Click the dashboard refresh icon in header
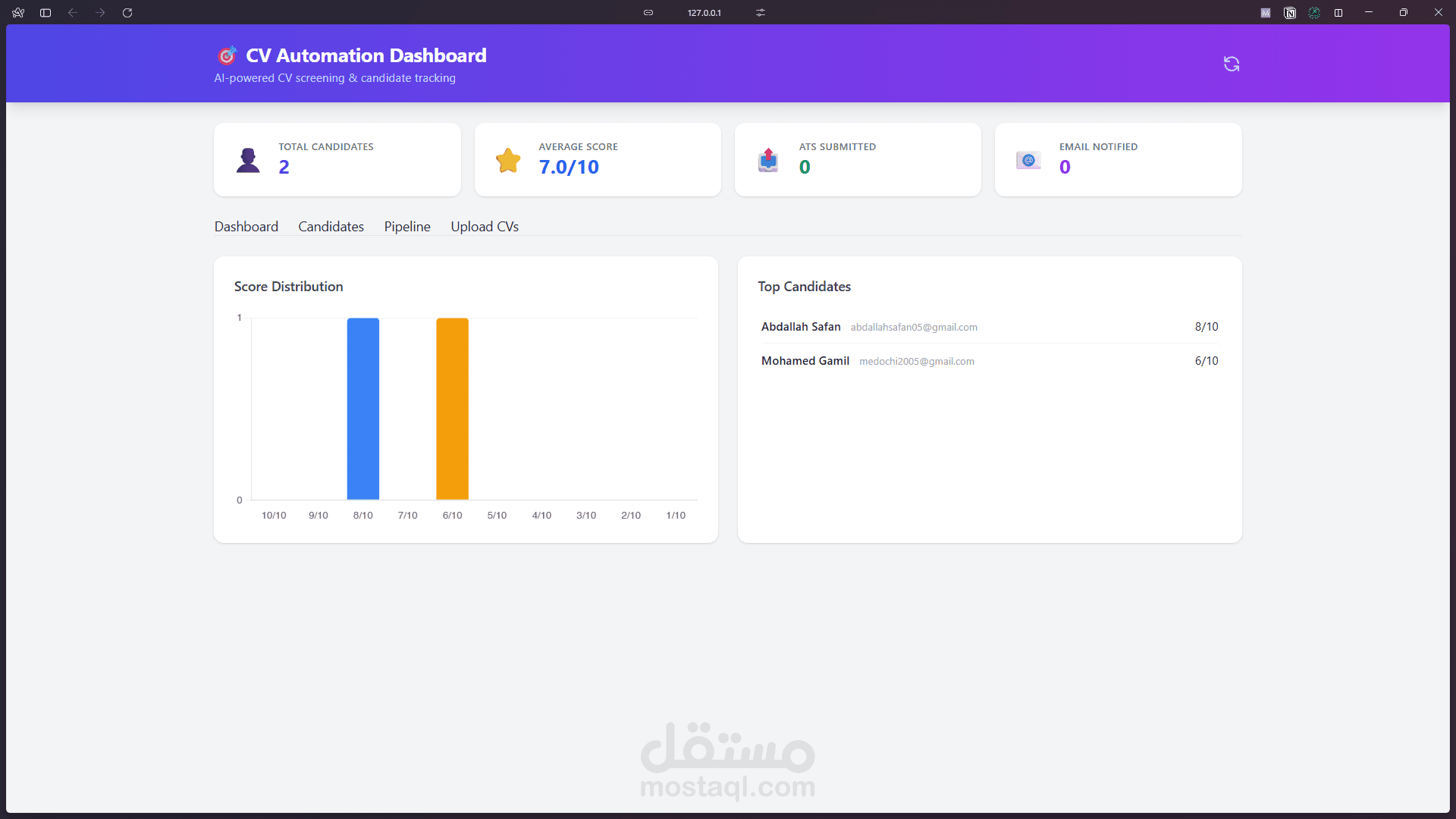This screenshot has width=1456, height=819. click(1232, 64)
